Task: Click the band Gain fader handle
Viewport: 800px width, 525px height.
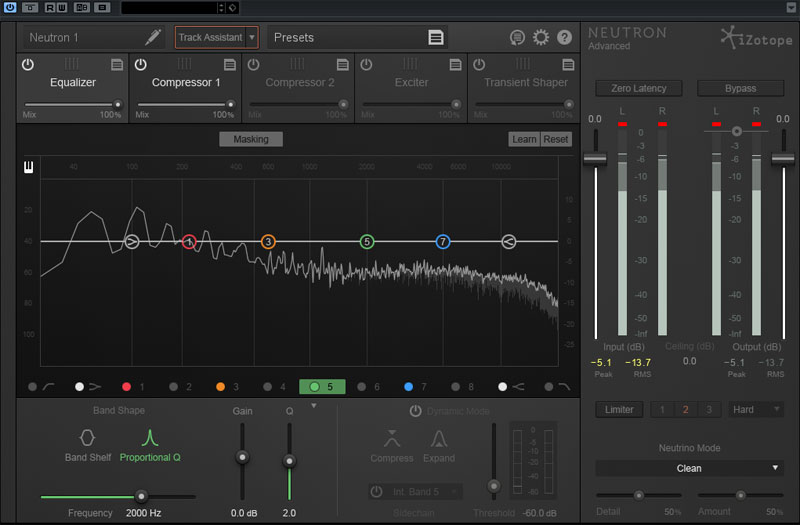Action: (x=242, y=457)
